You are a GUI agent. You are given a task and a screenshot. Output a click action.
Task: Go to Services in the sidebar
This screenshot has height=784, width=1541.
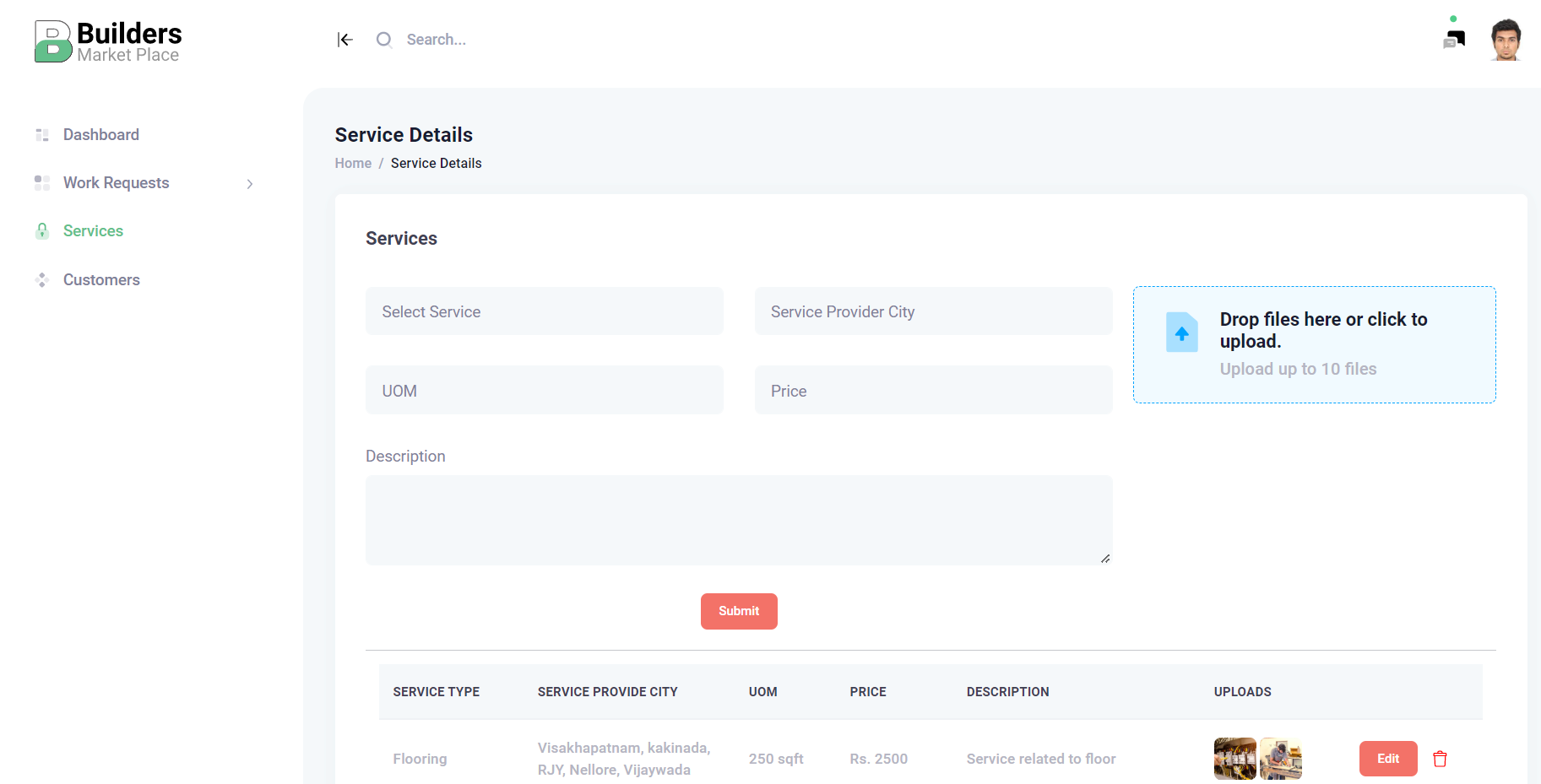tap(93, 231)
